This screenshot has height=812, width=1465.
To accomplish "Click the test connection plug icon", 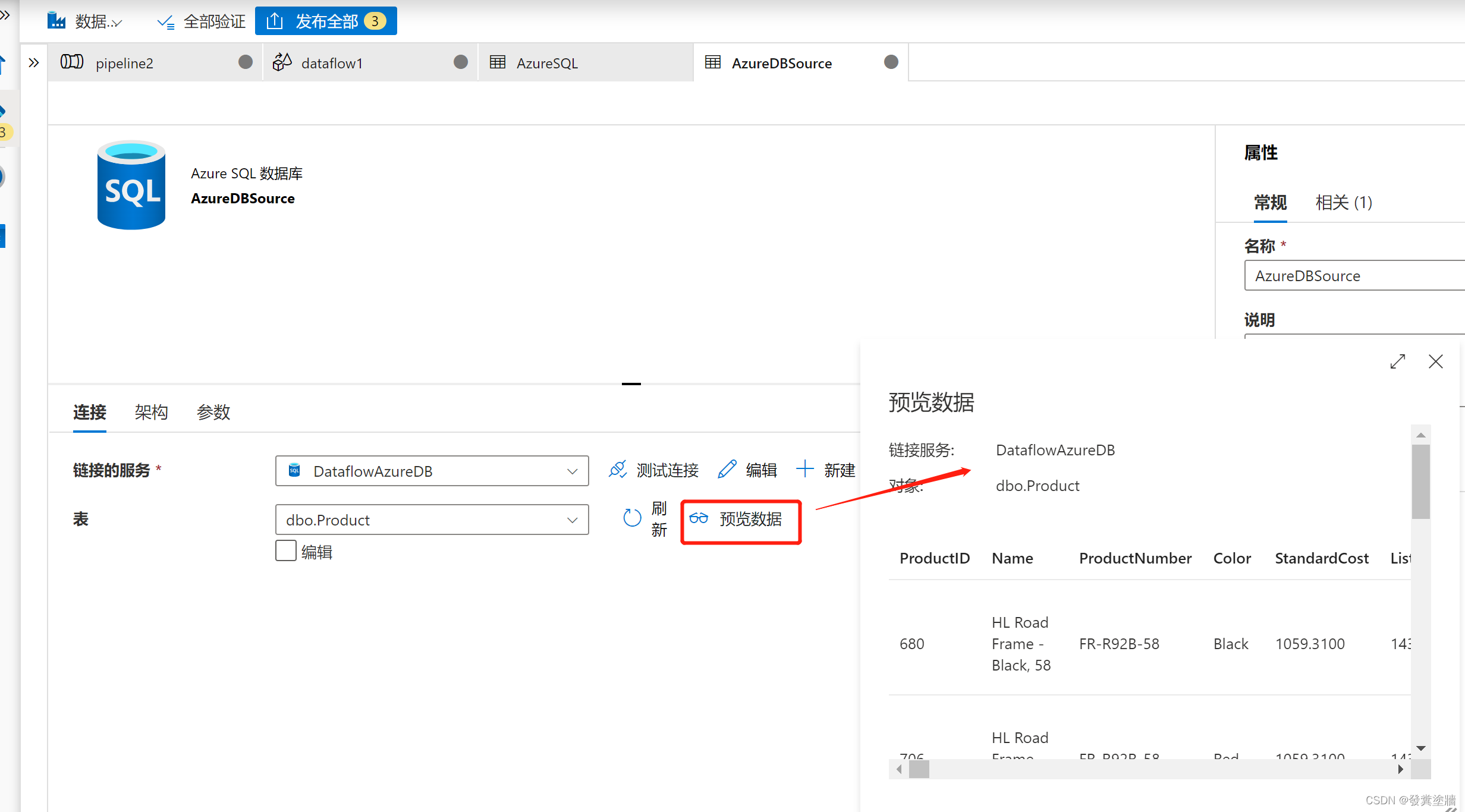I will (618, 470).
